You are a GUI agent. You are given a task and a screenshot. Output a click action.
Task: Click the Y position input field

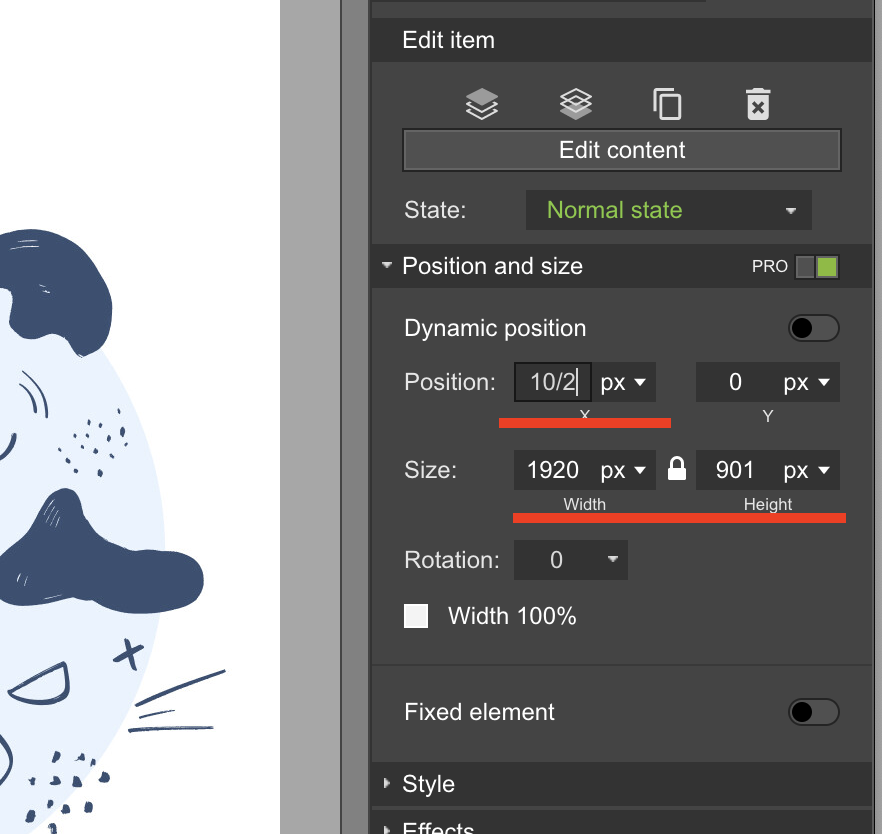[x=735, y=382]
